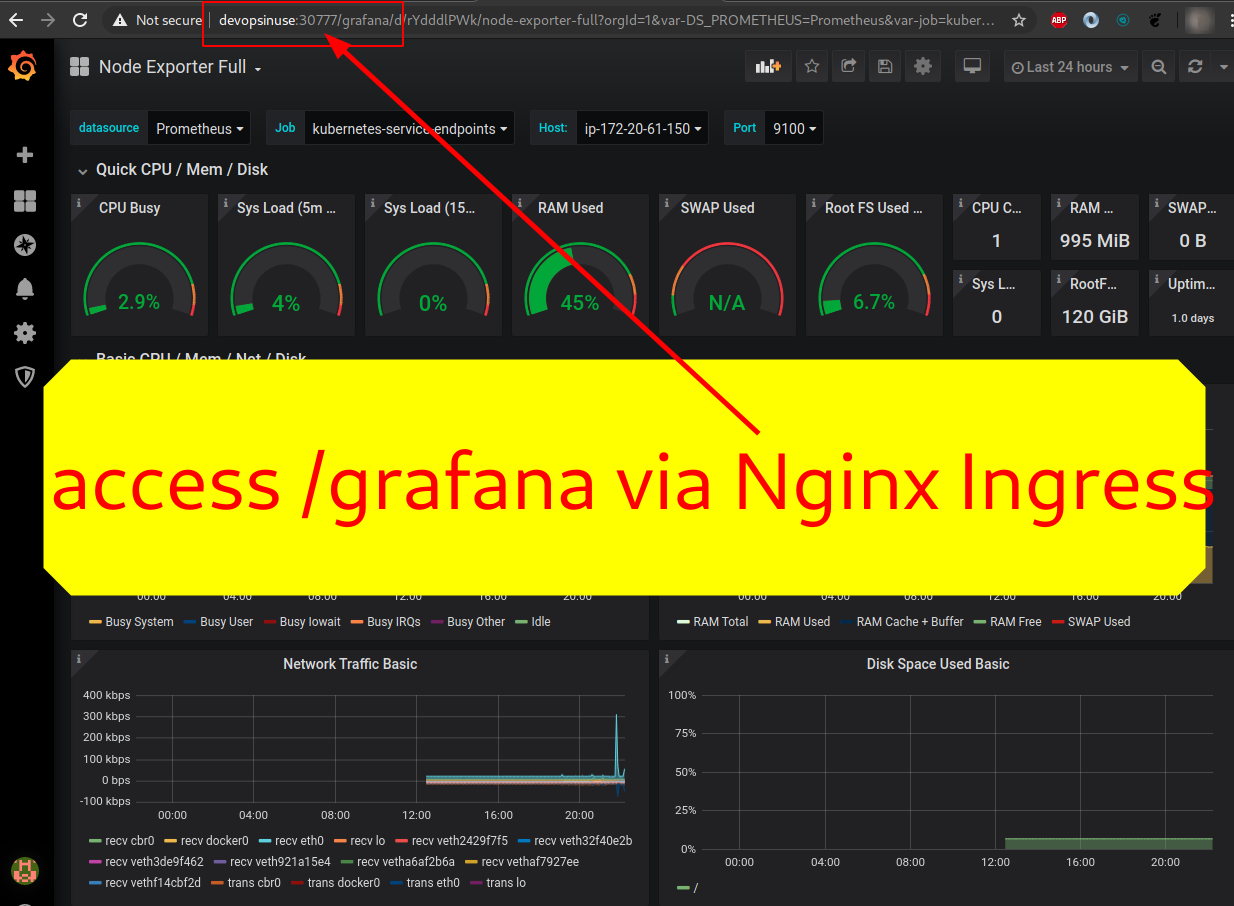Click the Sys Load (15m) panel title
This screenshot has height=906, width=1234.
430,208
